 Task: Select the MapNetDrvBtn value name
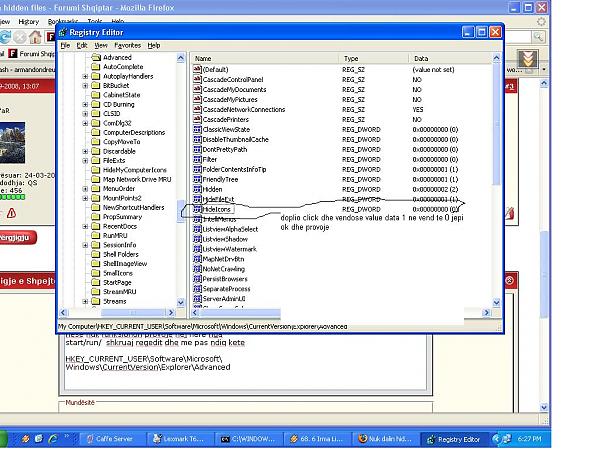[x=223, y=259]
